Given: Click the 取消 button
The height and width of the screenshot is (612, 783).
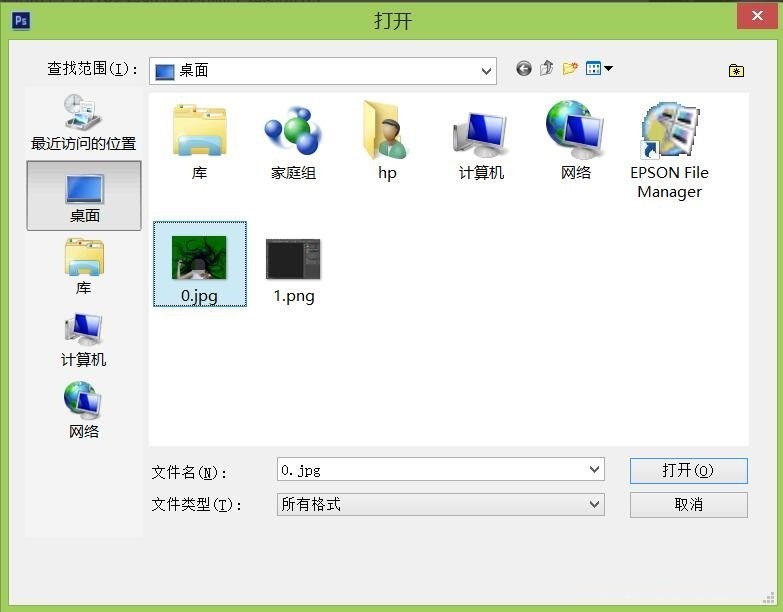Looking at the screenshot, I should click(x=689, y=505).
